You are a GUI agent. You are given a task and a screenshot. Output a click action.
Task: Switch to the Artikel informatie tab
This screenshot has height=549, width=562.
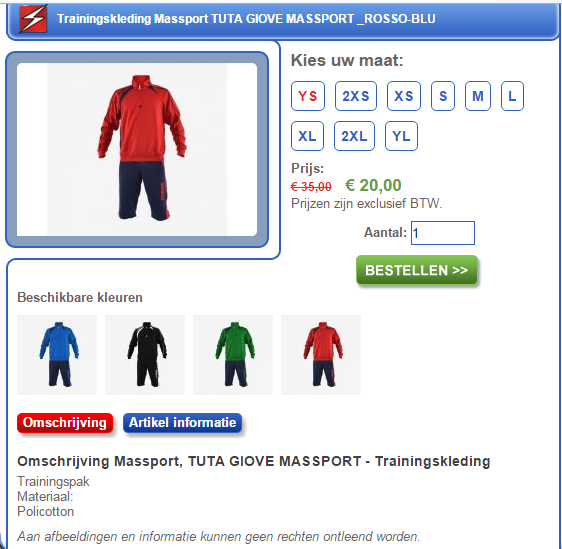(182, 423)
